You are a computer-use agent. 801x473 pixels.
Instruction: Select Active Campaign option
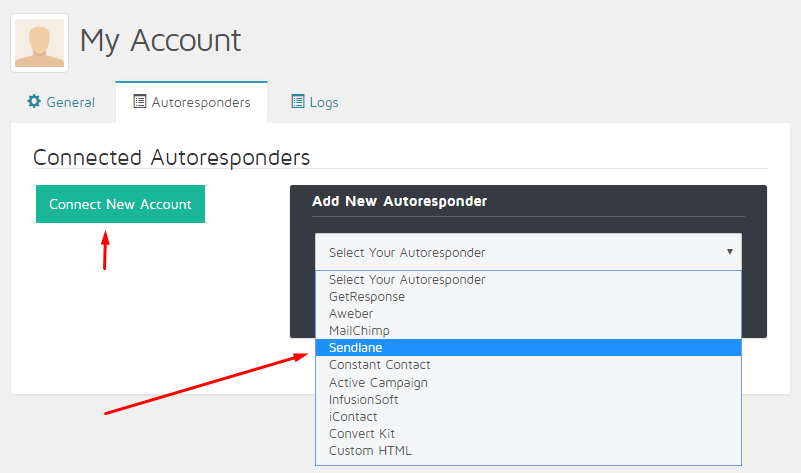528,383
